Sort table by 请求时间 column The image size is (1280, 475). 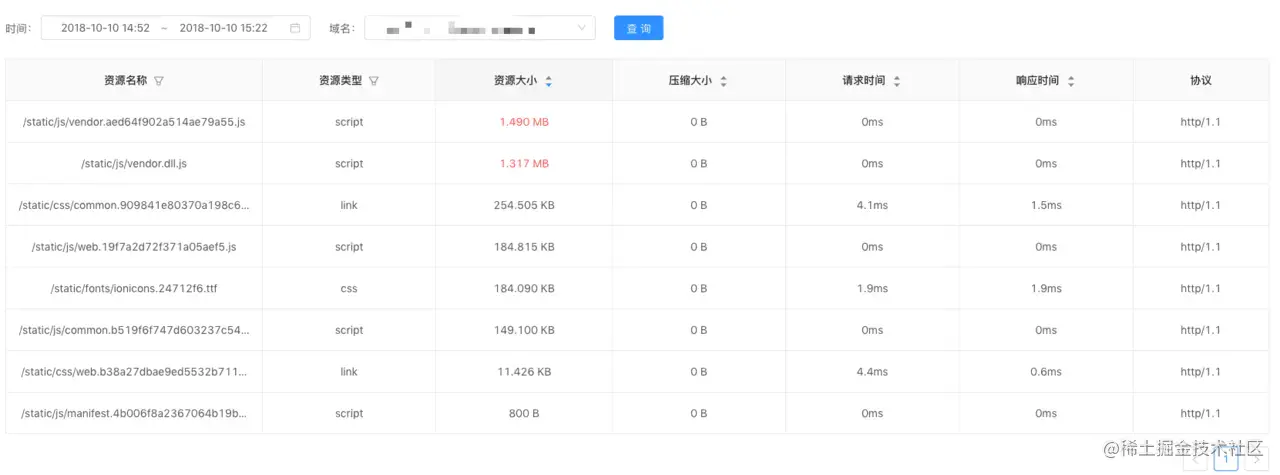[x=897, y=81]
